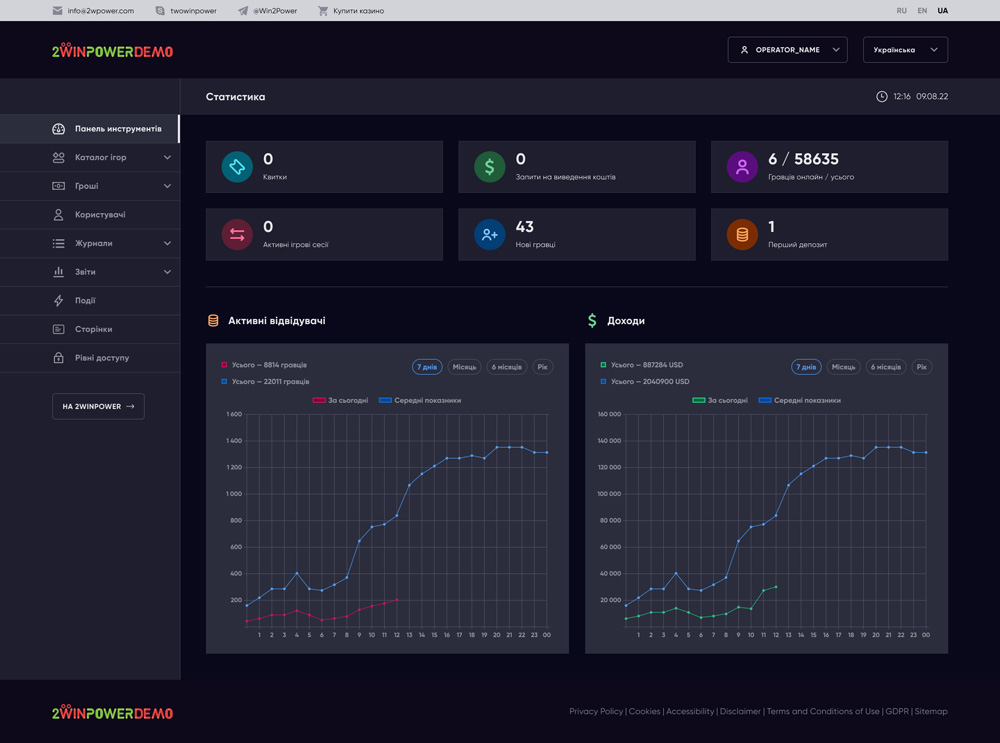Open the Українська language dropdown
1000x743 pixels.
click(905, 50)
